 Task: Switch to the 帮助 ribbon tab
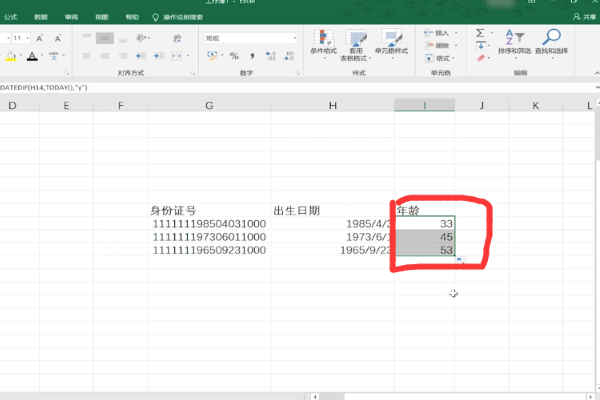pyautogui.click(x=132, y=17)
